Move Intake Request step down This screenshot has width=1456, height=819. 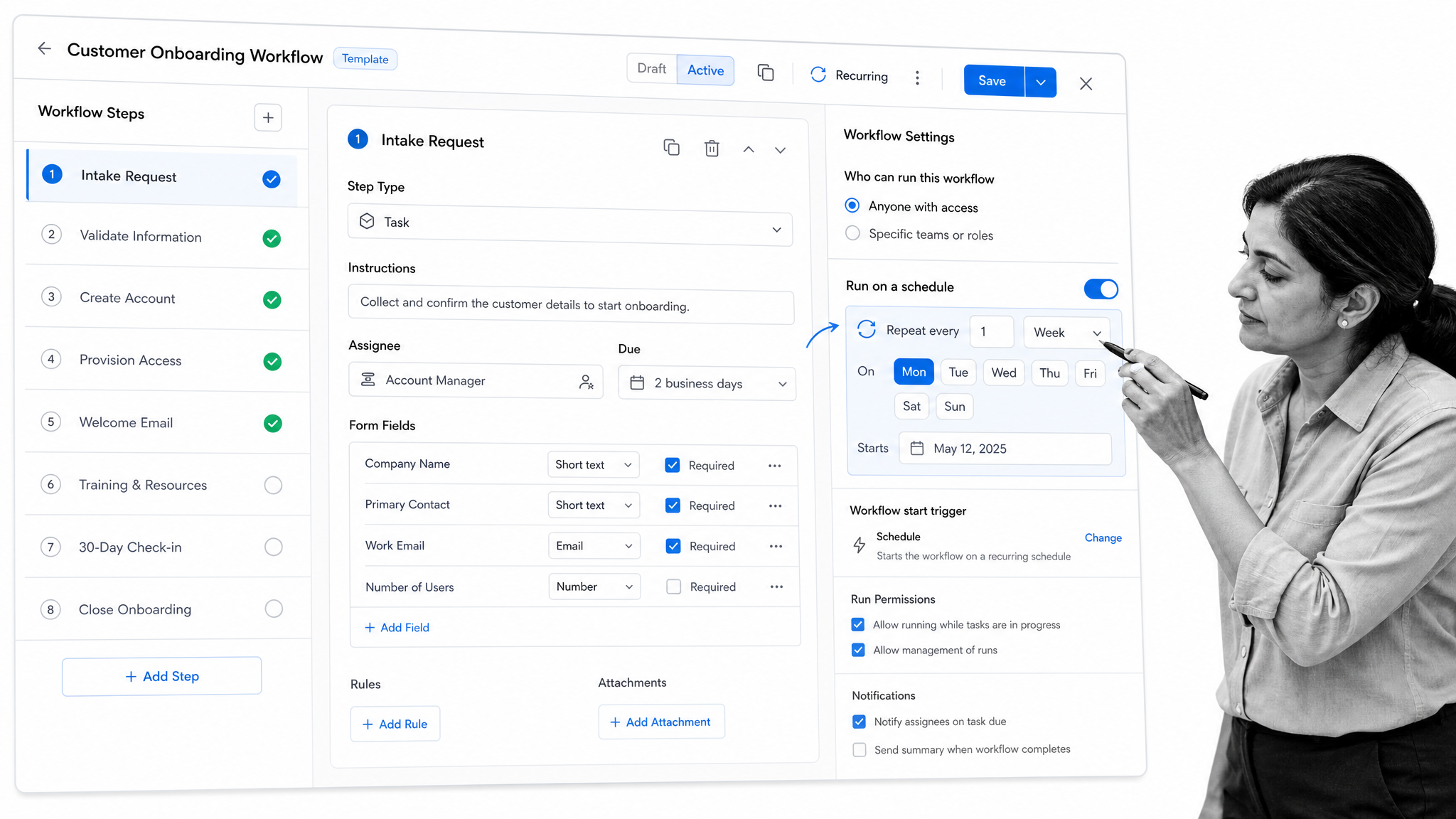point(780,150)
